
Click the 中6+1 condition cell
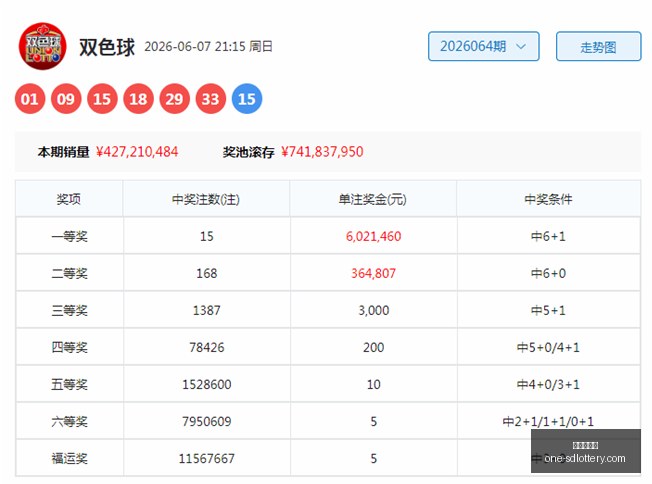(x=548, y=236)
